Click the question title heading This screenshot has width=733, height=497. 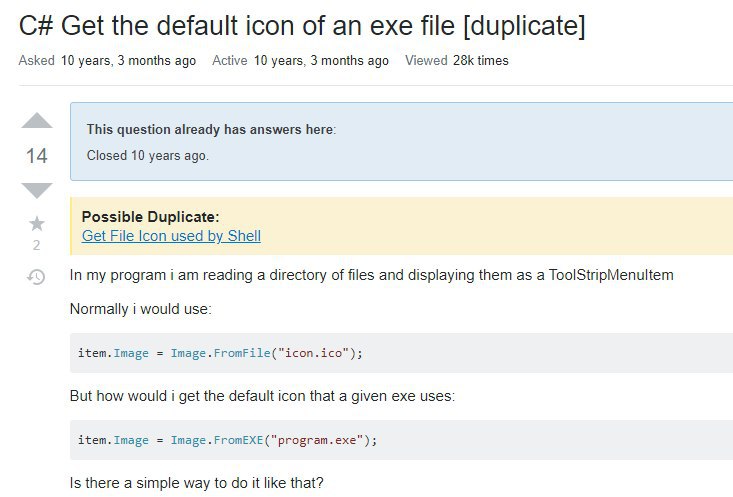[x=302, y=26]
